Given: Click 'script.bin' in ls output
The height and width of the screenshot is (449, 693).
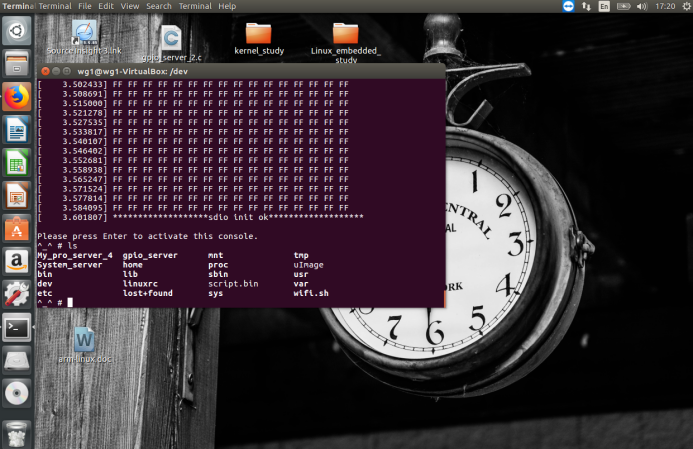Looking at the screenshot, I should pos(233,284).
